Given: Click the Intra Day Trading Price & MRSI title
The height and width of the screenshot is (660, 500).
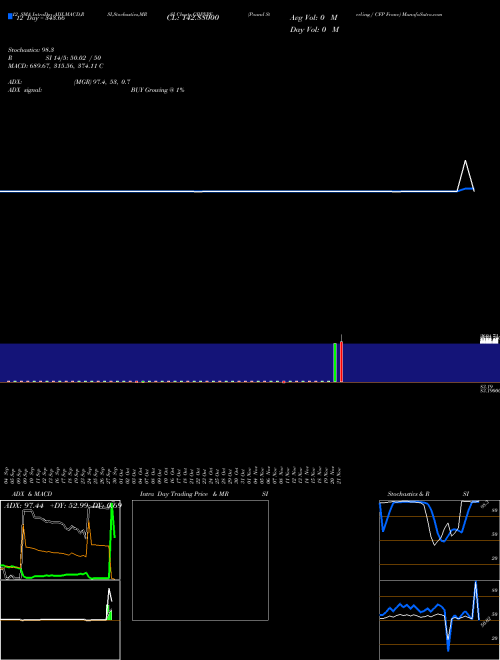Looking at the screenshot, I should [204, 494].
